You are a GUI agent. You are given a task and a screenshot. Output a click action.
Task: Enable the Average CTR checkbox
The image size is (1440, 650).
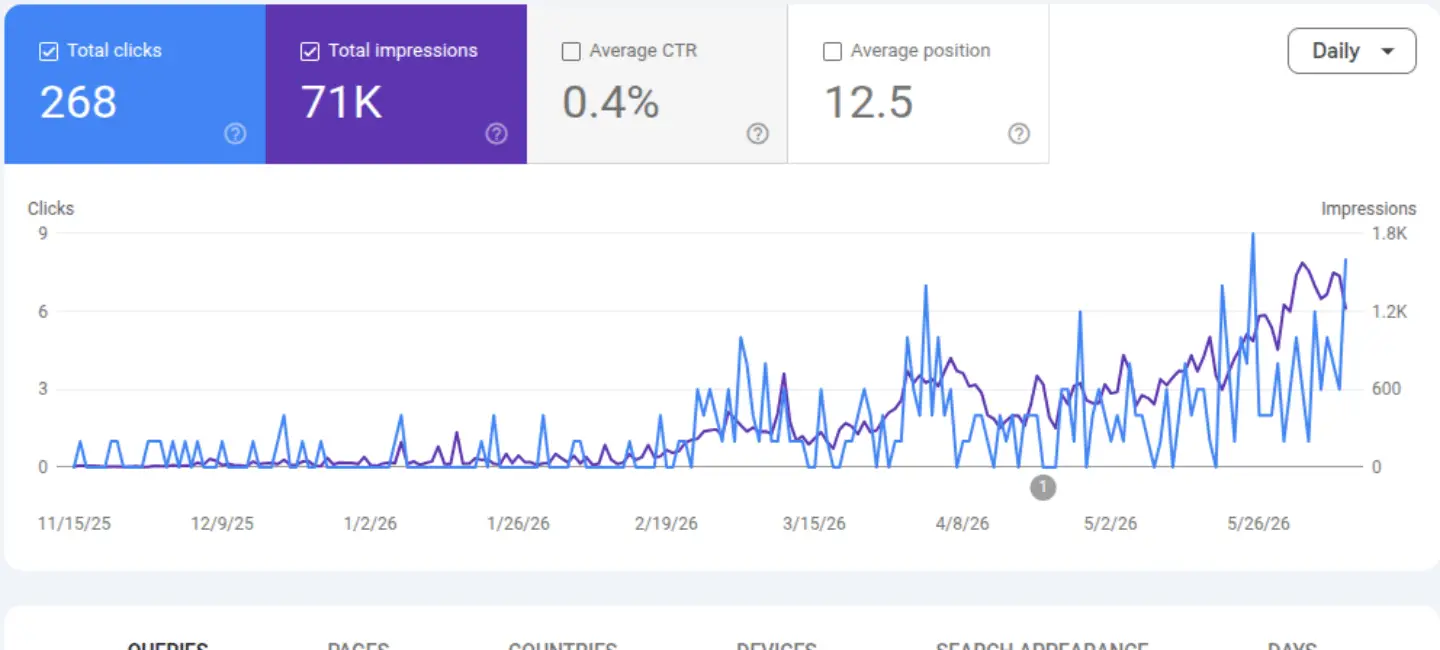click(571, 51)
